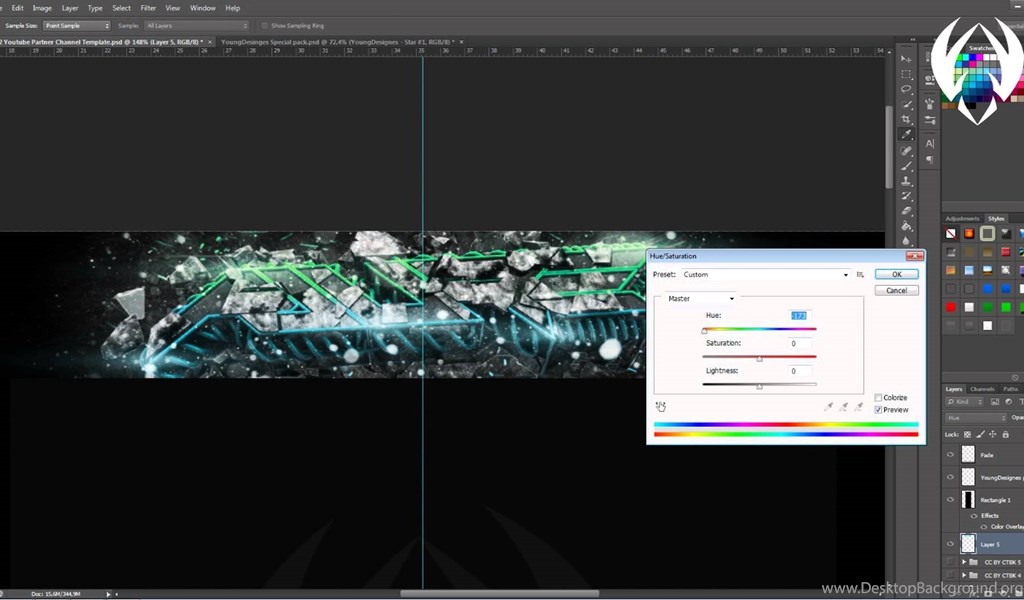Select the Blur tool
Screen dimensions: 1024x600
pyautogui.click(x=906, y=240)
